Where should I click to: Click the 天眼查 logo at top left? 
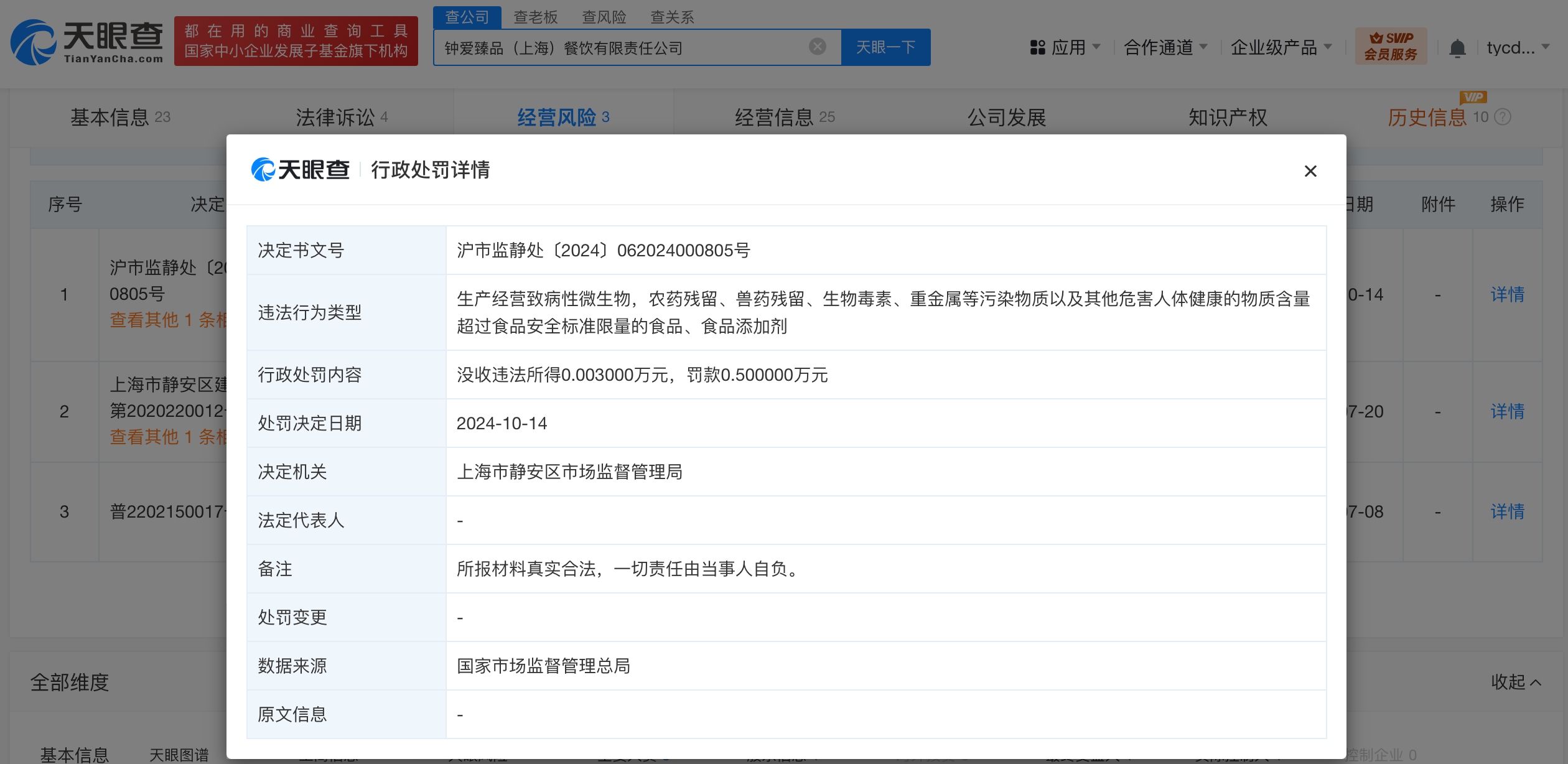[87, 42]
